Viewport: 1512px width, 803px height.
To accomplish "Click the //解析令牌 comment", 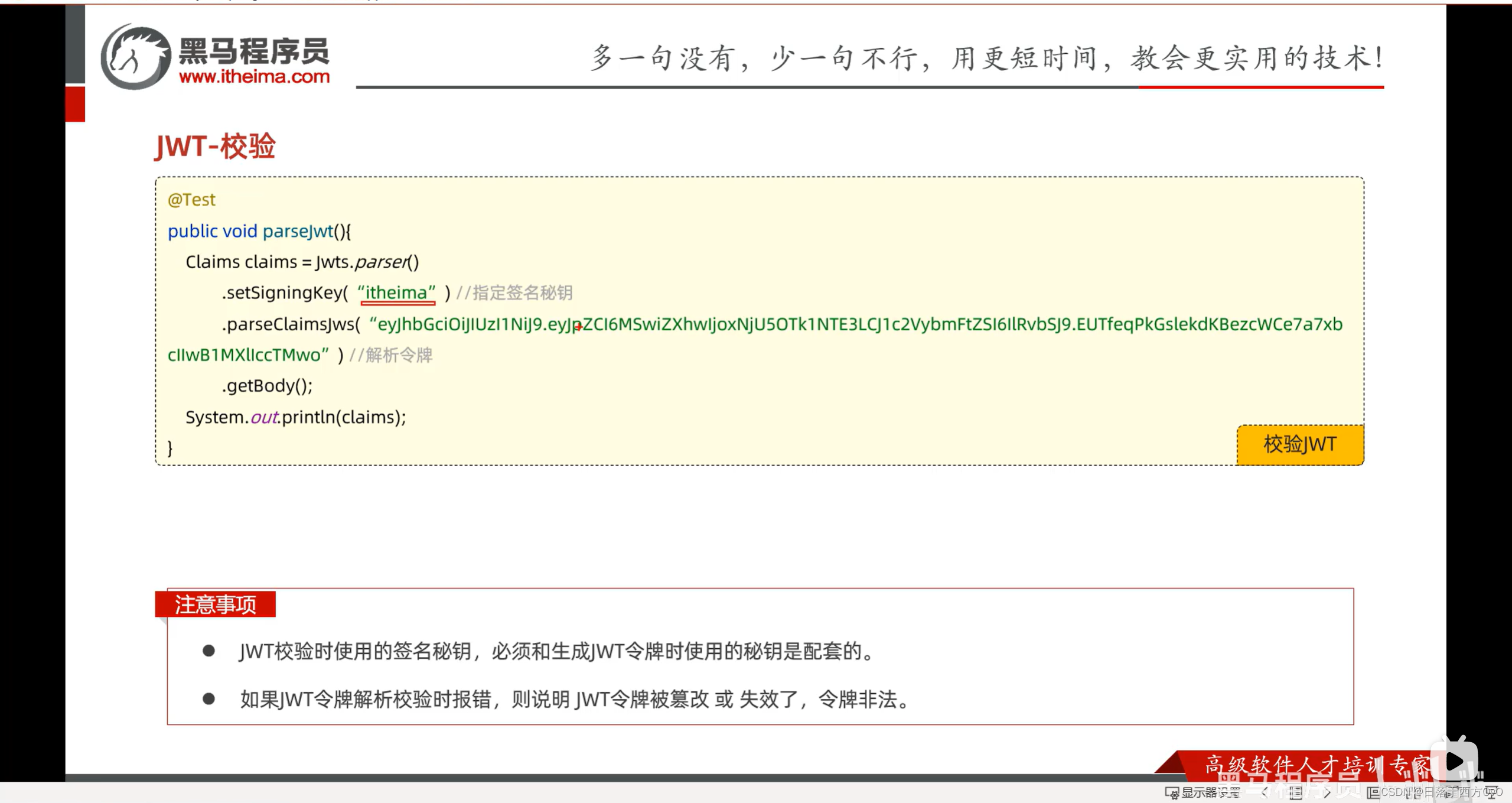I will (391, 355).
